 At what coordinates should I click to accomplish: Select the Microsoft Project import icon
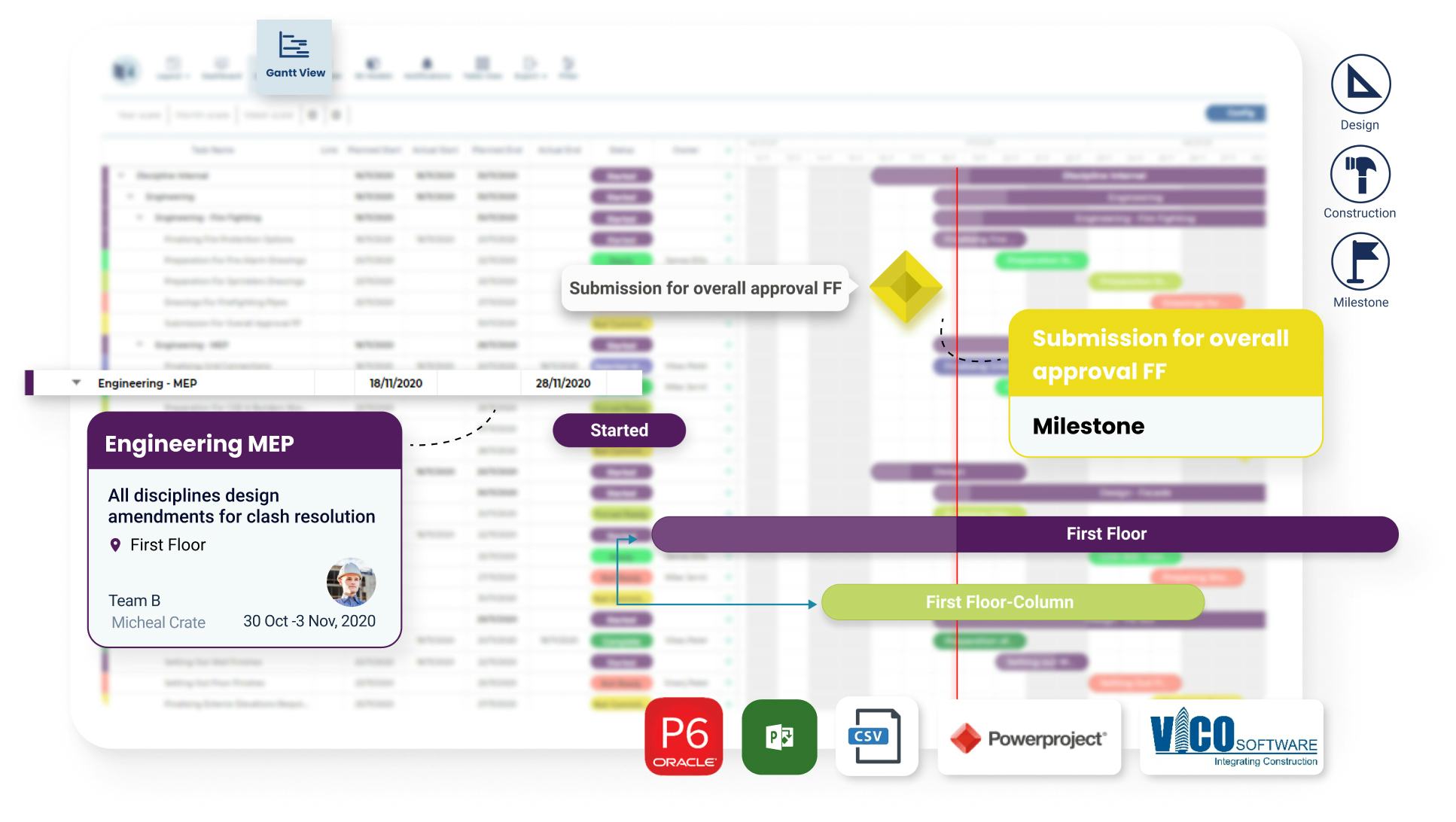(779, 737)
